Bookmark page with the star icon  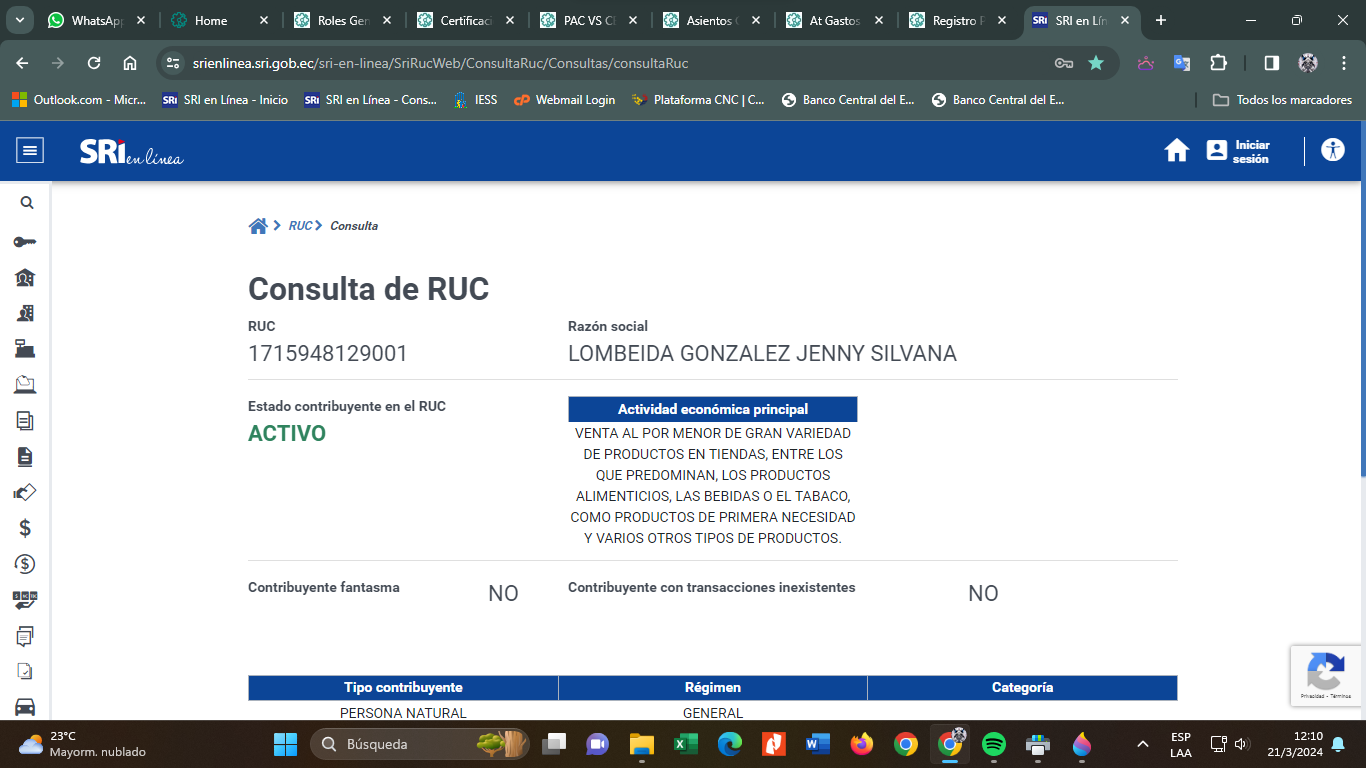click(x=1096, y=63)
